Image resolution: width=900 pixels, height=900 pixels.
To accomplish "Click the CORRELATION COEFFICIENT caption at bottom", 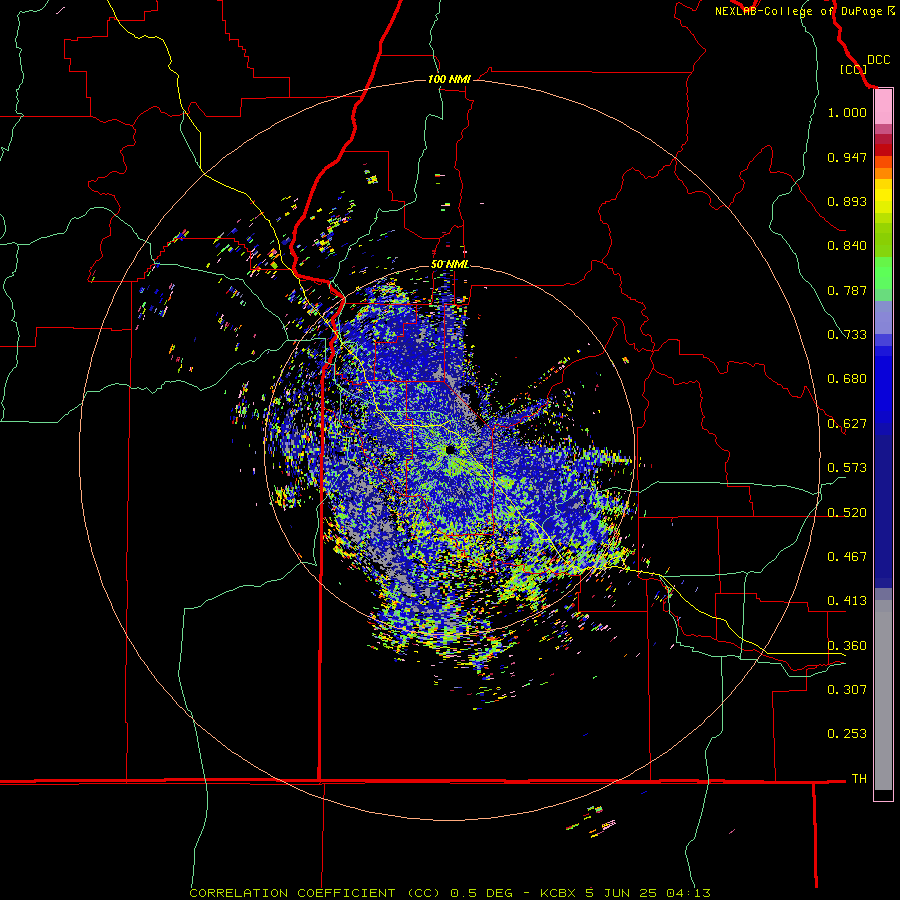I will [x=449, y=893].
